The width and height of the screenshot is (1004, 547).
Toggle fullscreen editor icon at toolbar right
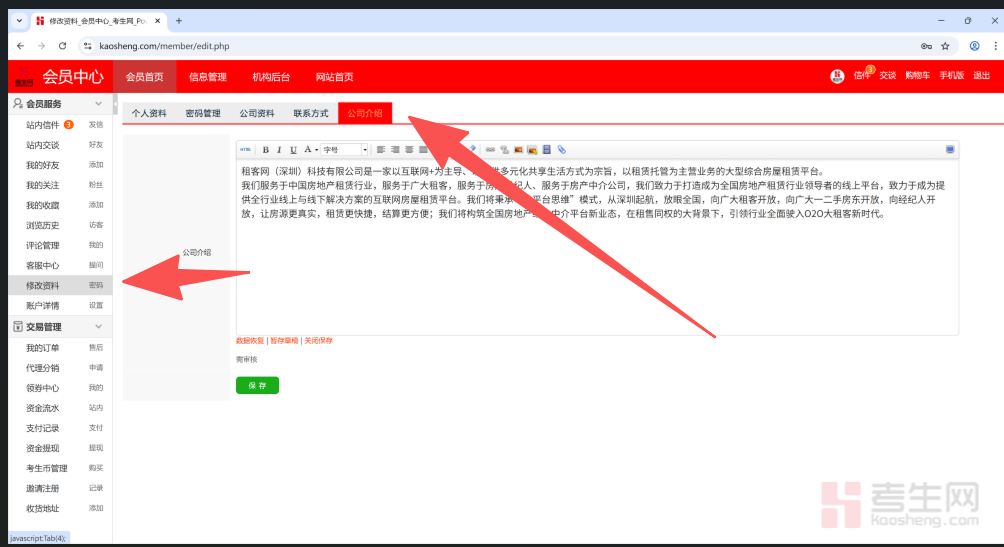[949, 150]
